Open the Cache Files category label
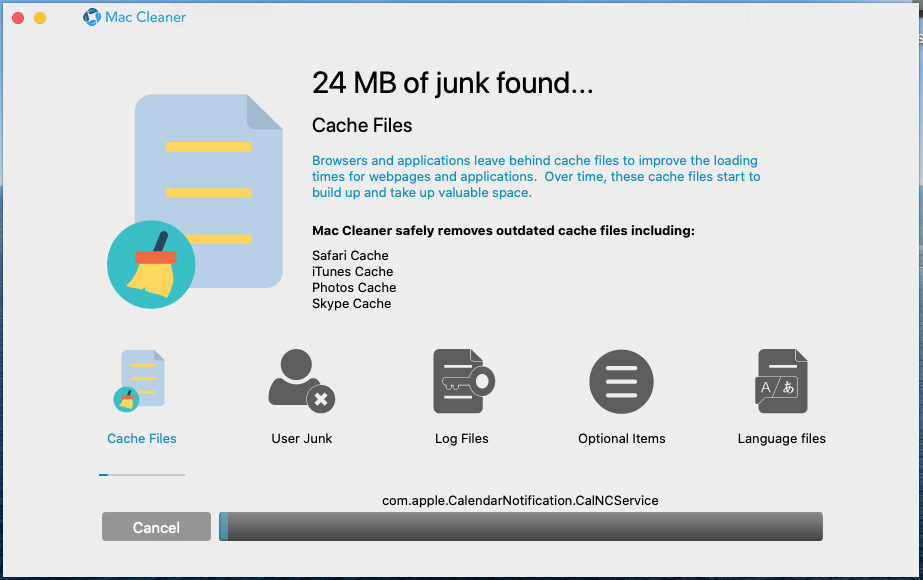This screenshot has height=580, width=923. tap(142, 439)
